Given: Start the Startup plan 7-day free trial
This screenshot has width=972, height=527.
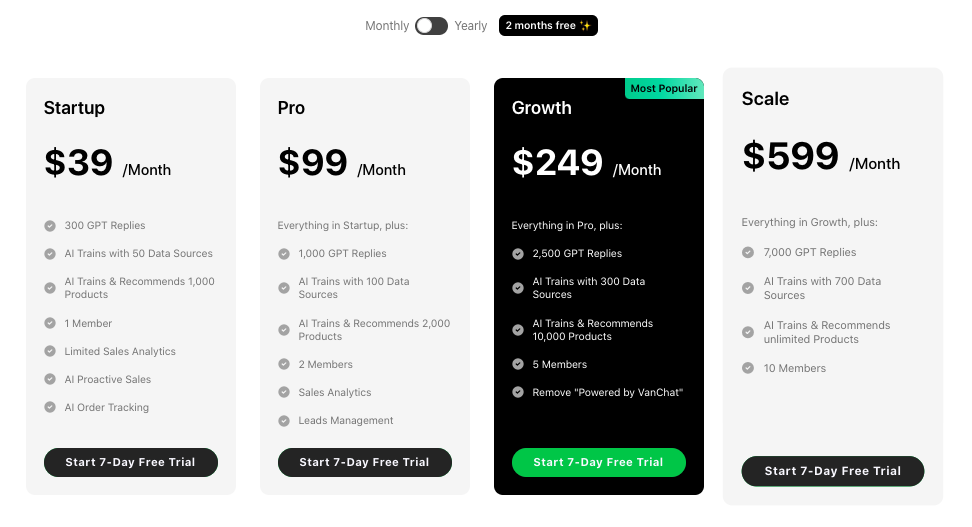Looking at the screenshot, I should (x=131, y=462).
